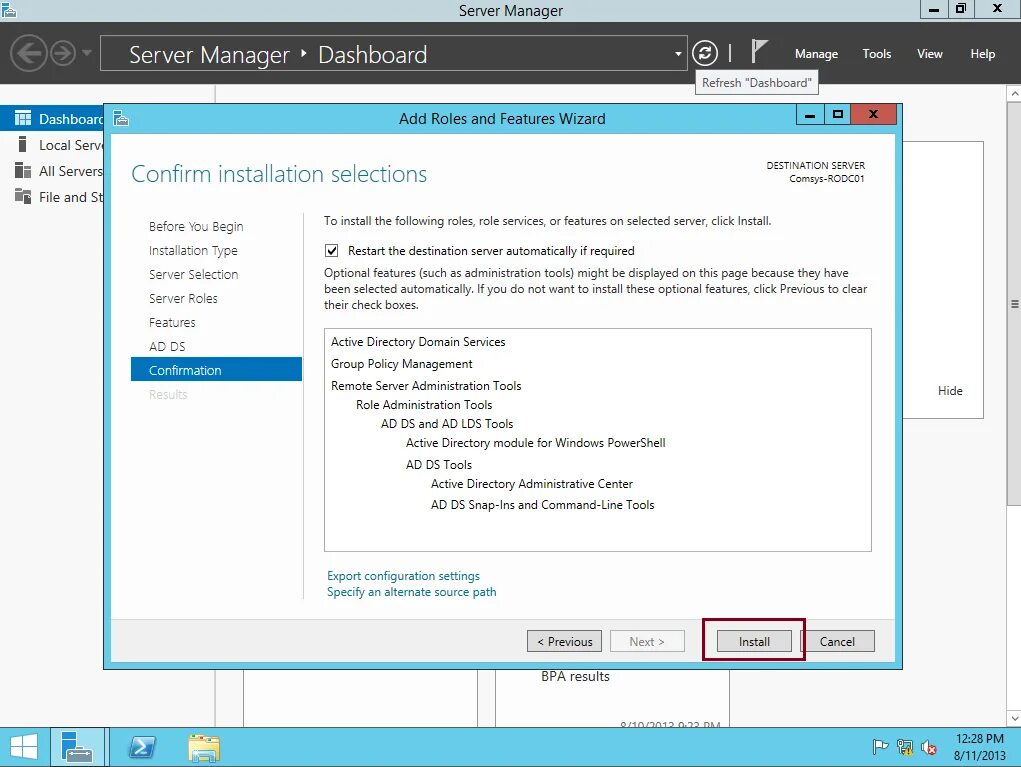Click the dashboard vertical scrollbar thumb
The height and width of the screenshot is (767, 1021).
click(x=1014, y=303)
